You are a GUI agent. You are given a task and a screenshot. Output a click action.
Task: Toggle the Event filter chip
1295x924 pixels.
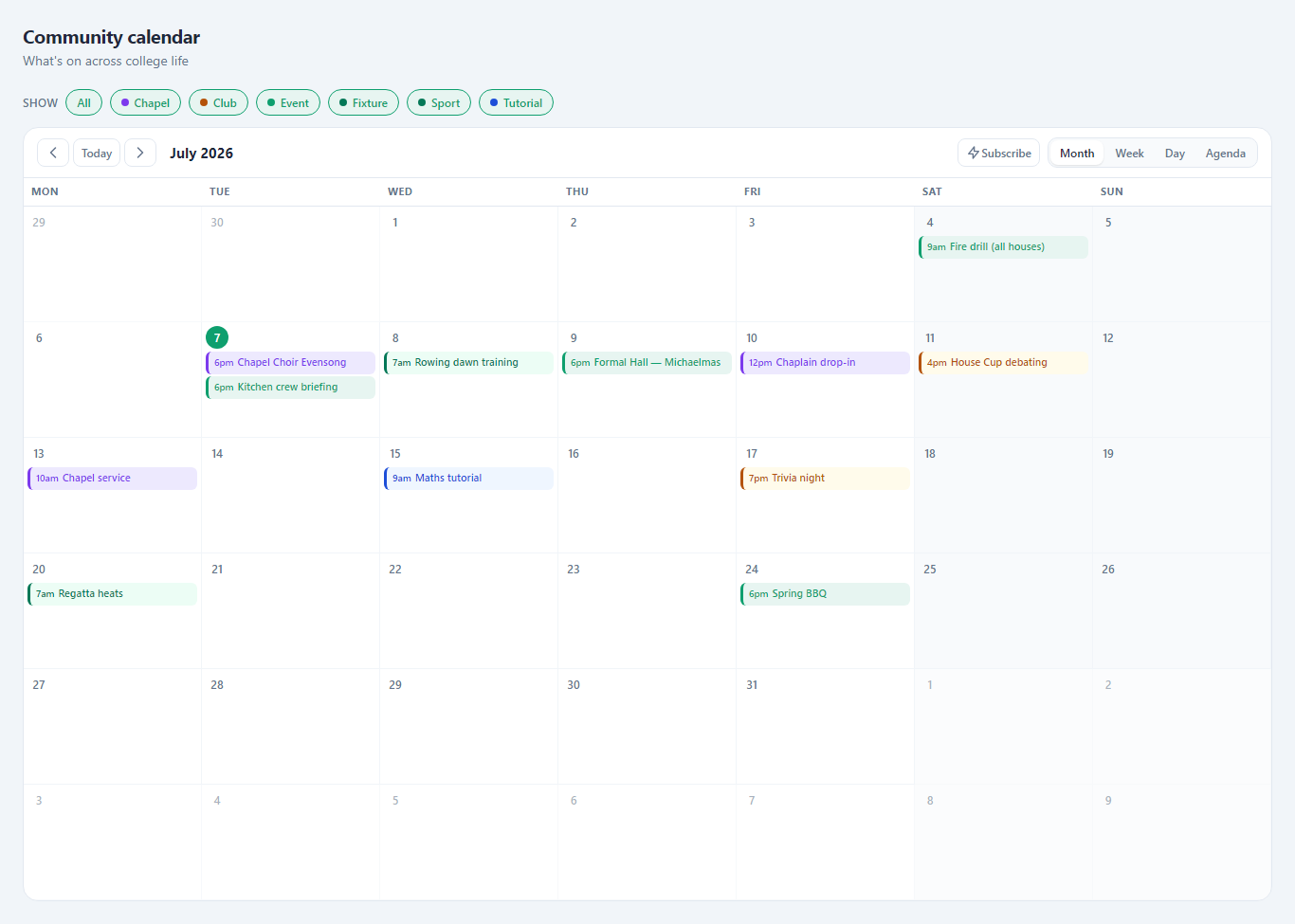[288, 102]
